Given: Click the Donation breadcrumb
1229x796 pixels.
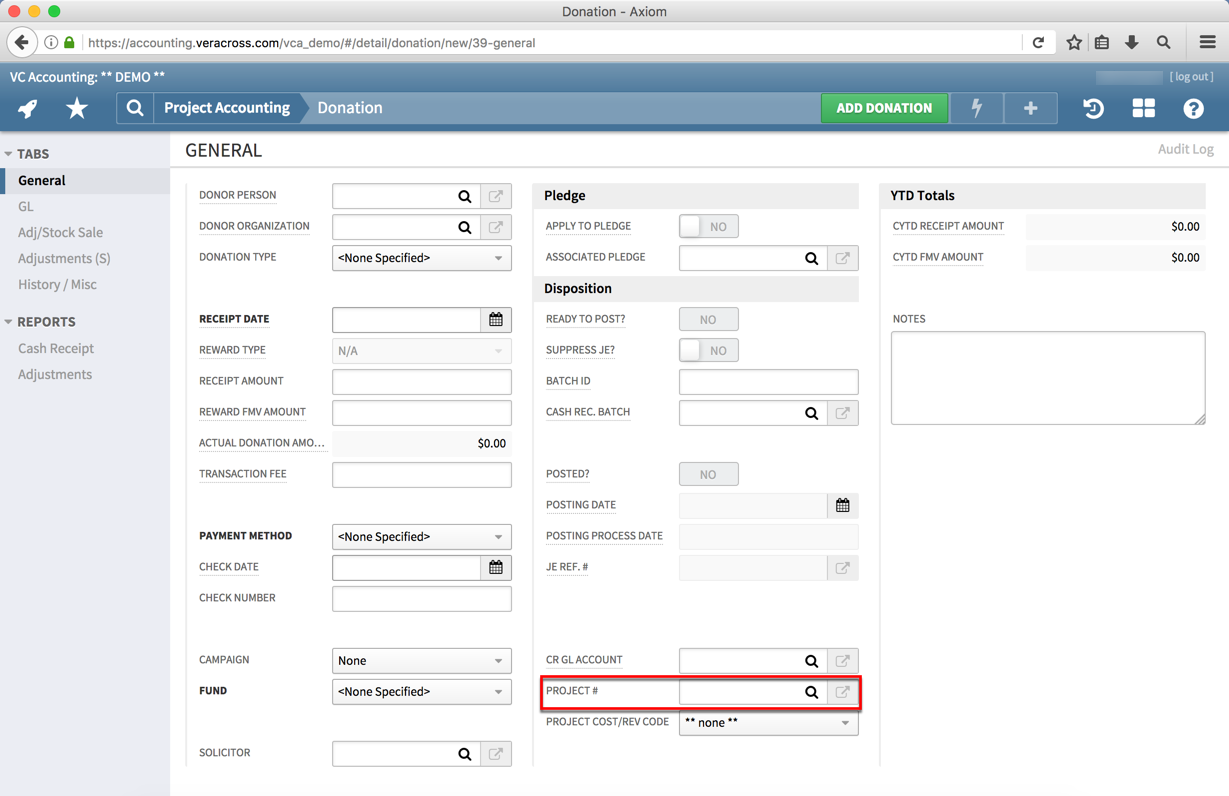Looking at the screenshot, I should coord(350,108).
